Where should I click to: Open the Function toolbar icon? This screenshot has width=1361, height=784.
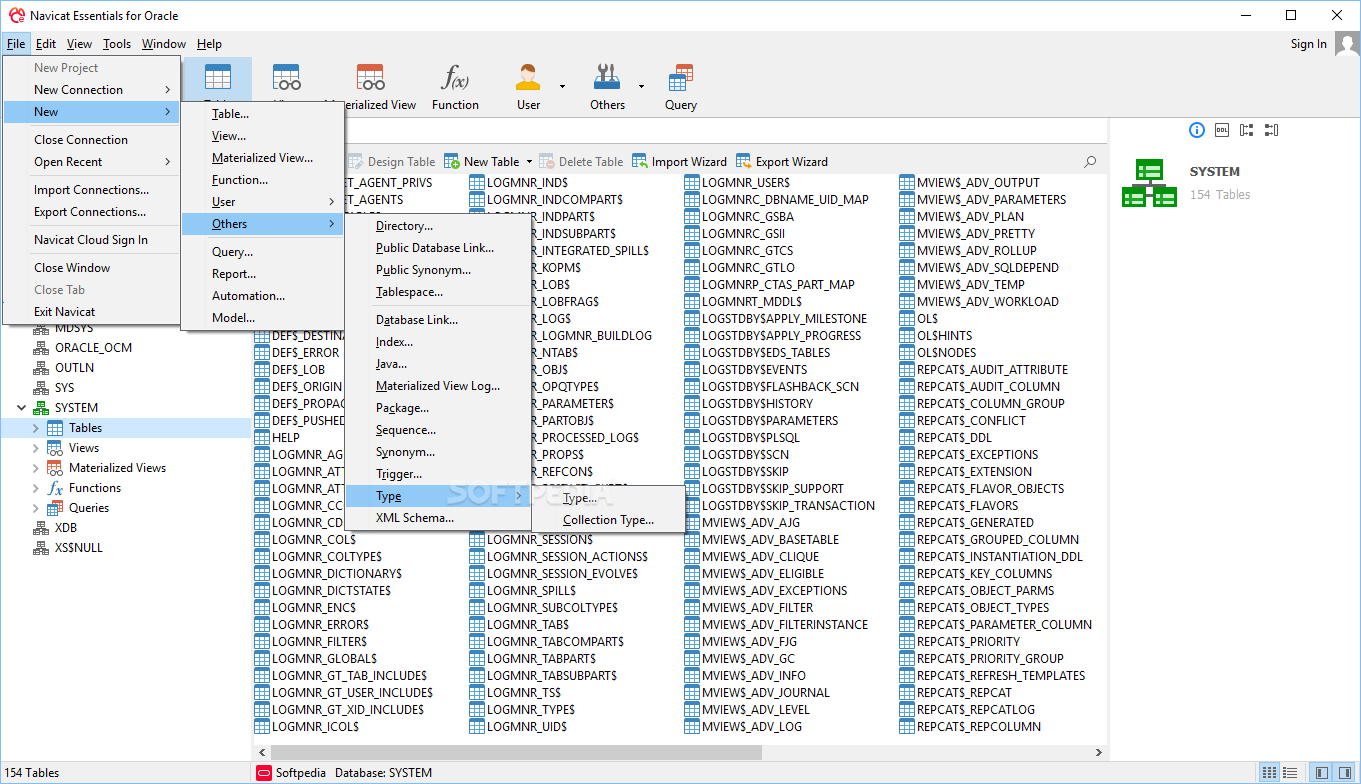pyautogui.click(x=455, y=77)
